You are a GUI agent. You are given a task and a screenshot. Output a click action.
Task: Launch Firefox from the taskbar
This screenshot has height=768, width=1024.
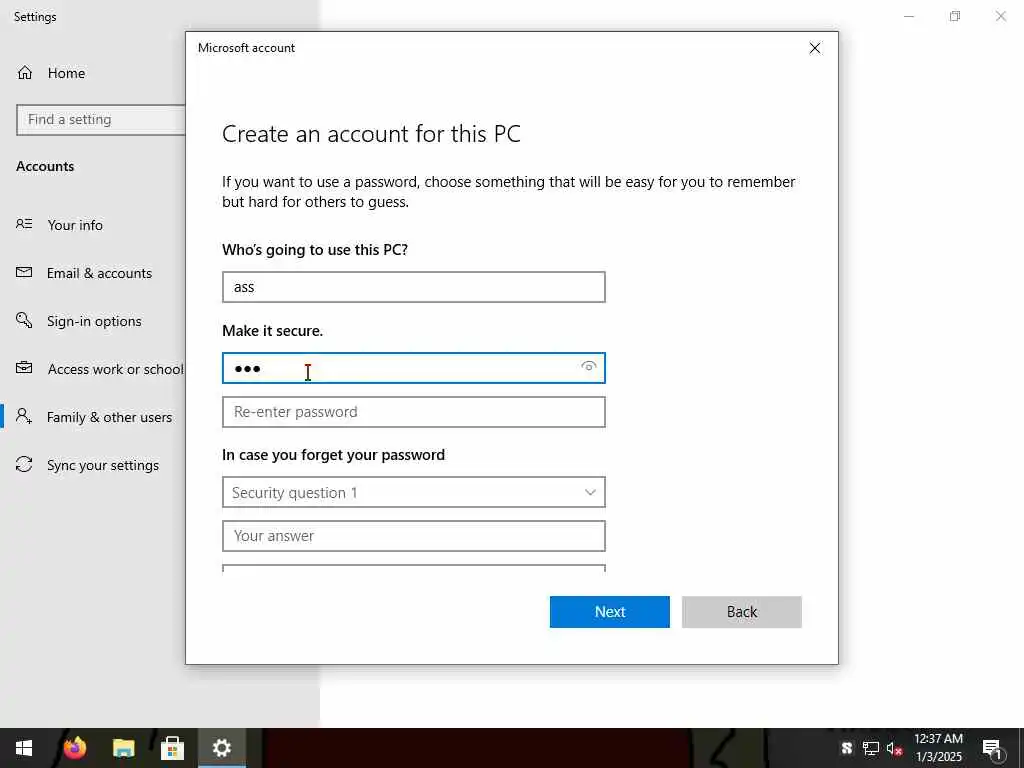(x=74, y=748)
